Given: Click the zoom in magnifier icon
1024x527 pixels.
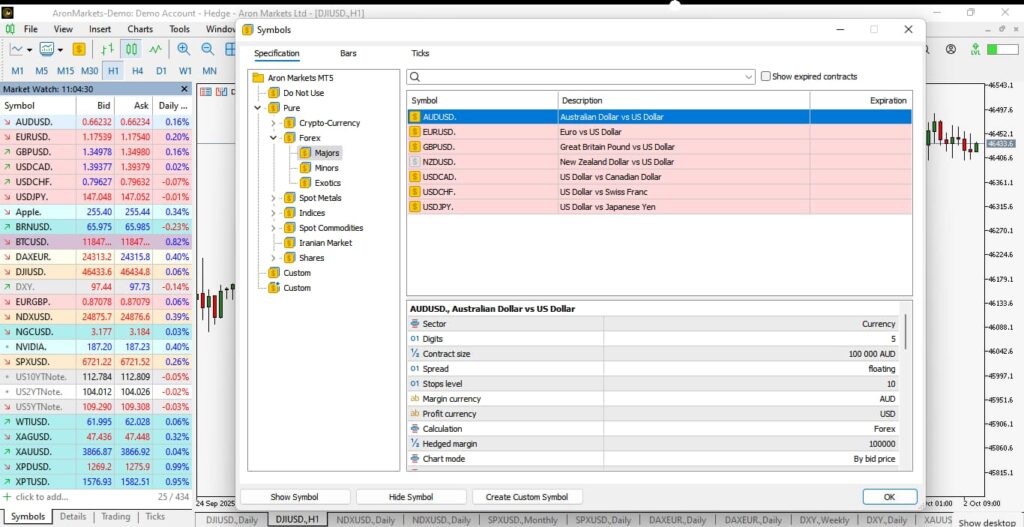Looking at the screenshot, I should tap(184, 49).
